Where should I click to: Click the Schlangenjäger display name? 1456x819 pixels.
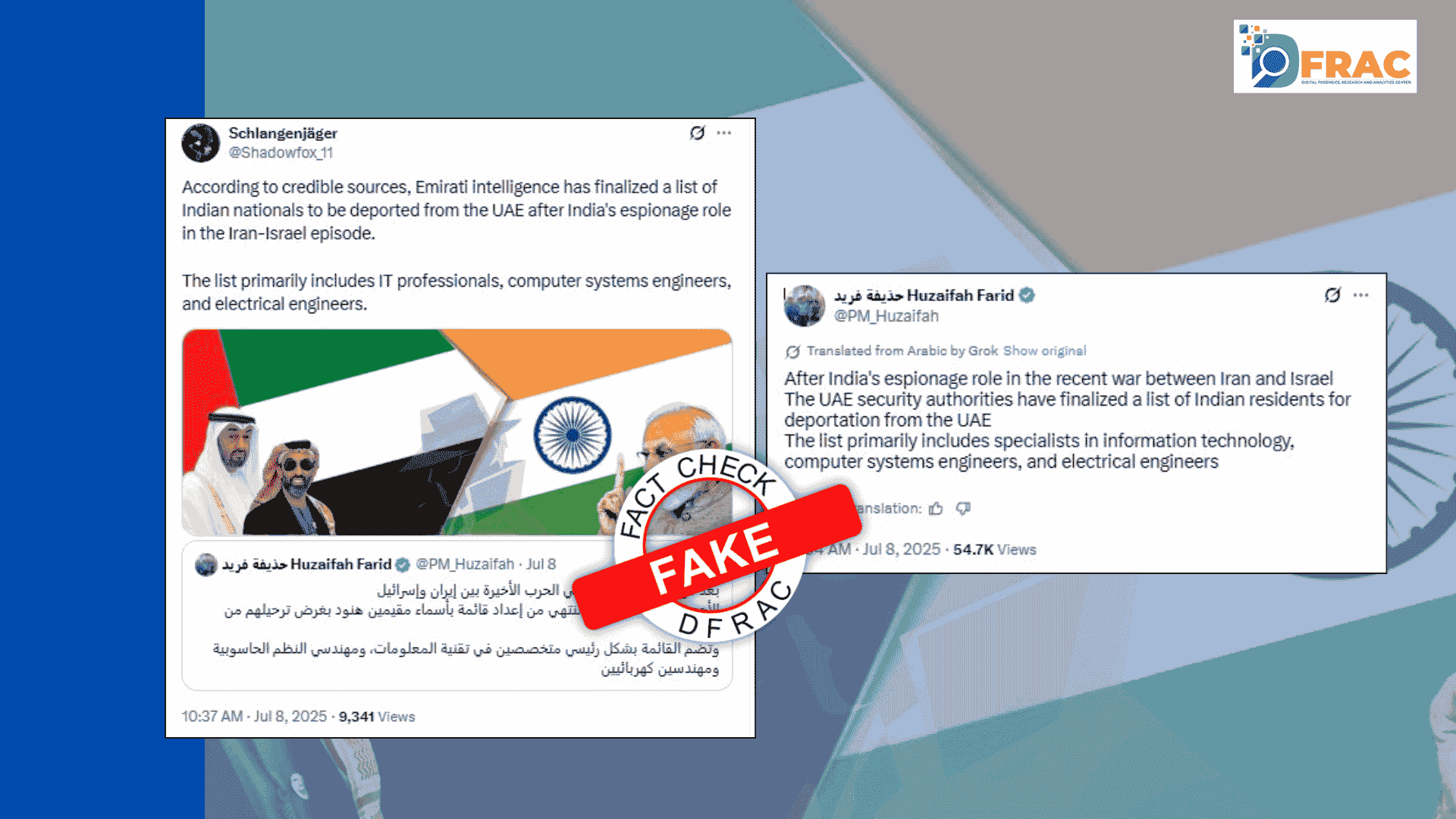[x=283, y=133]
